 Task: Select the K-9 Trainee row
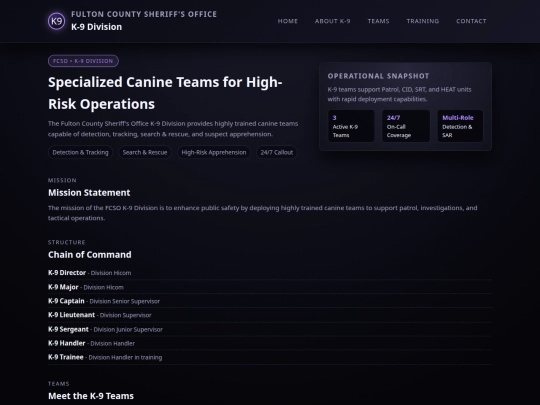click(270, 357)
